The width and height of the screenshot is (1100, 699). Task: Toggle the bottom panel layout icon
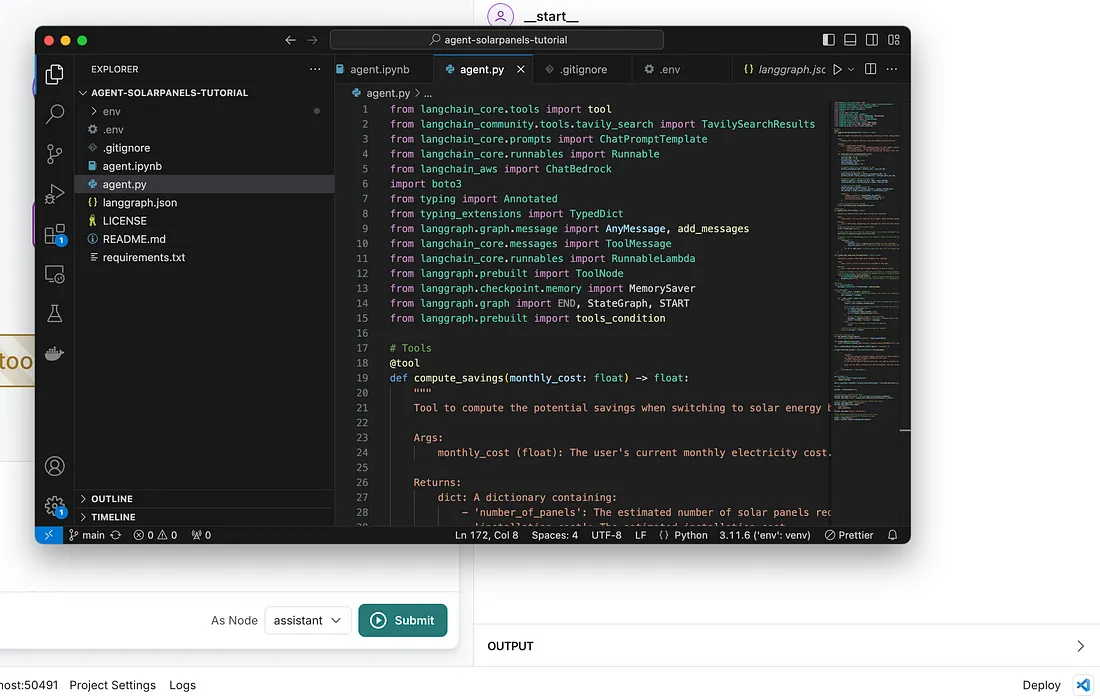[x=850, y=40]
